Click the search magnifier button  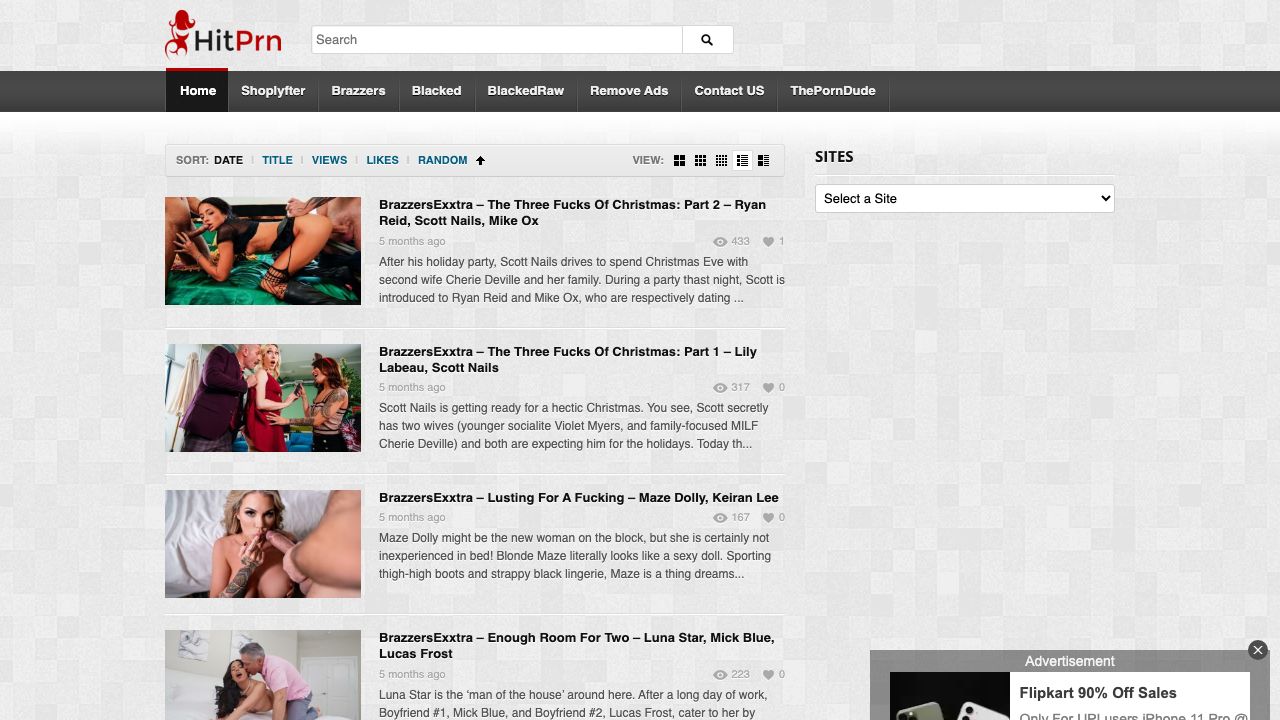(707, 40)
